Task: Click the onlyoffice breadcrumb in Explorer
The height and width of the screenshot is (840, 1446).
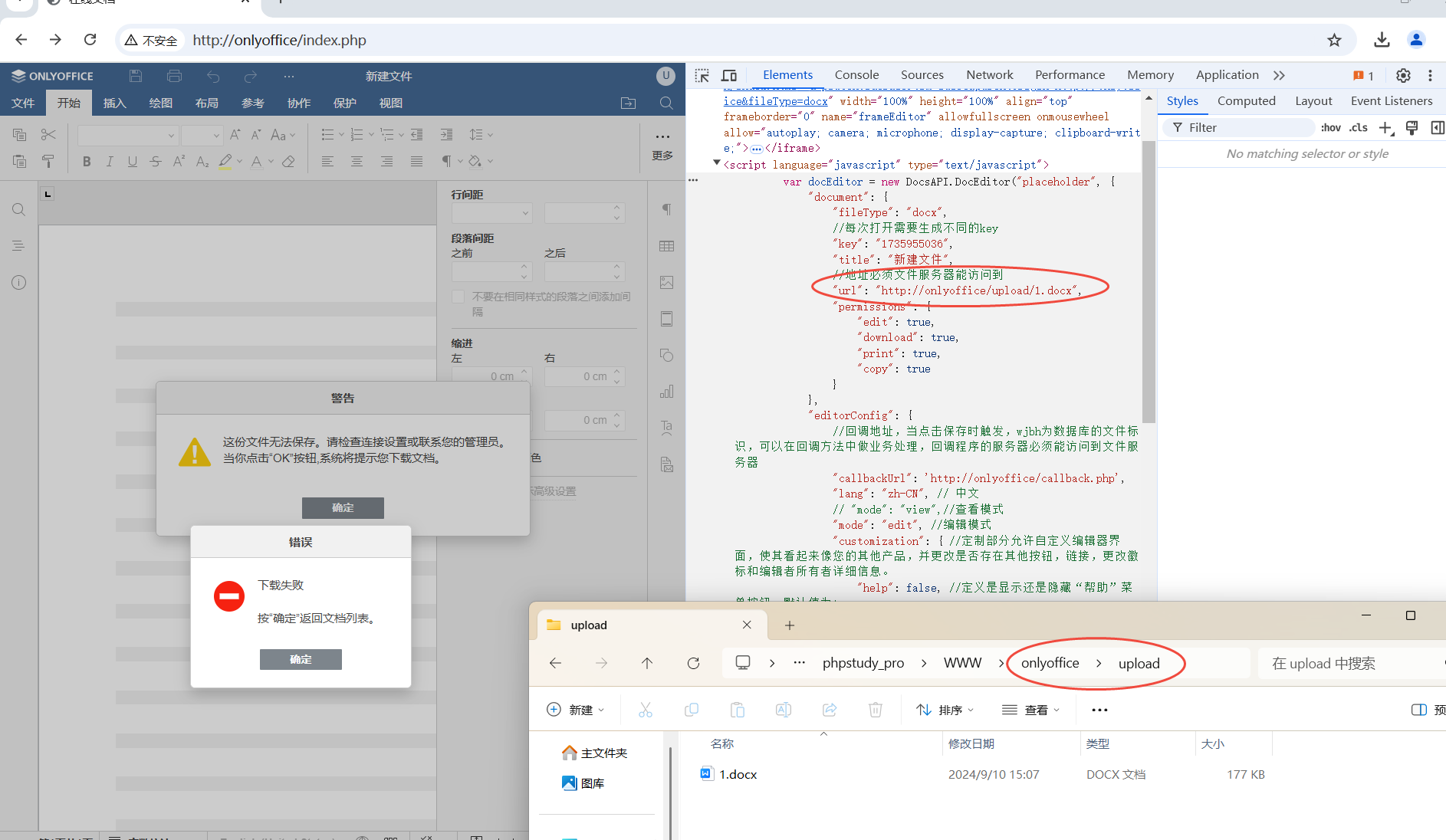Action: coord(1050,663)
